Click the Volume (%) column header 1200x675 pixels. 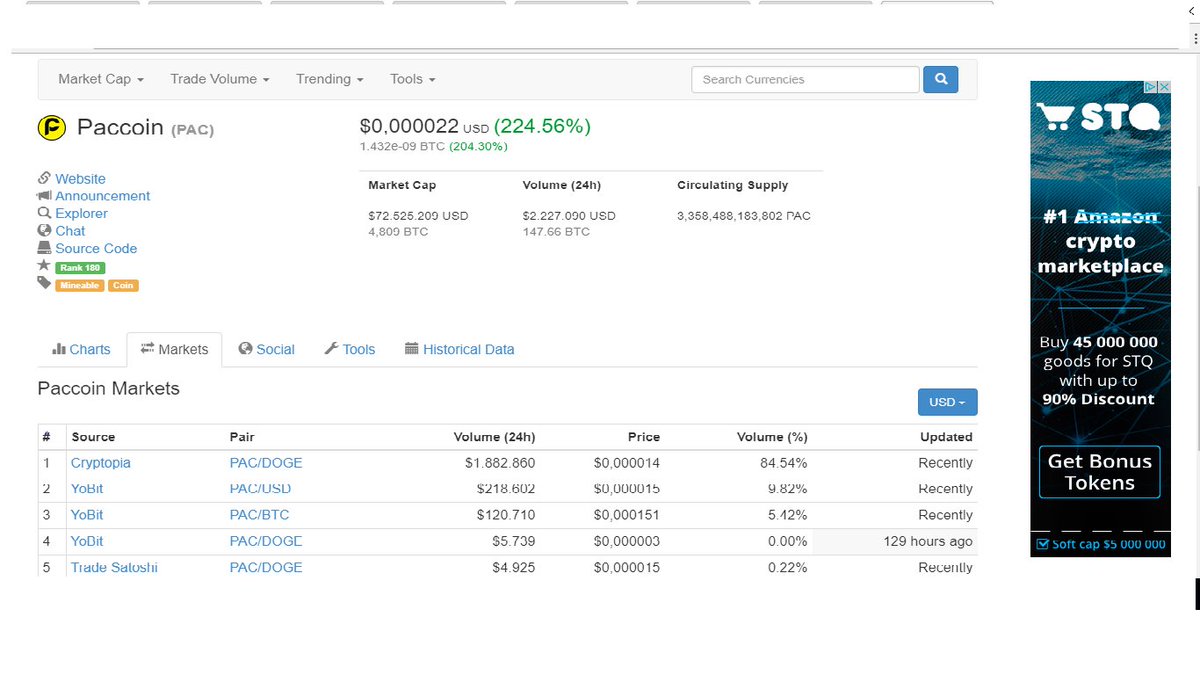[x=772, y=437]
